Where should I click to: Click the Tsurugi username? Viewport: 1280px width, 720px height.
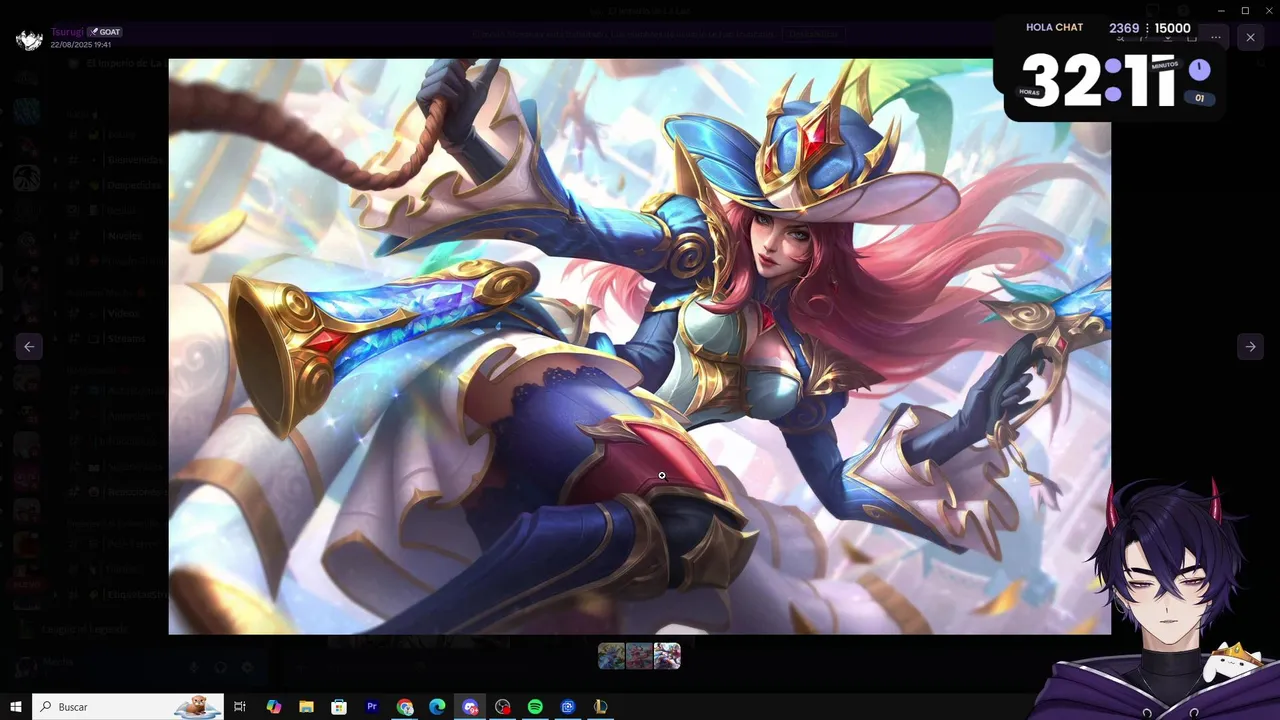tap(67, 31)
